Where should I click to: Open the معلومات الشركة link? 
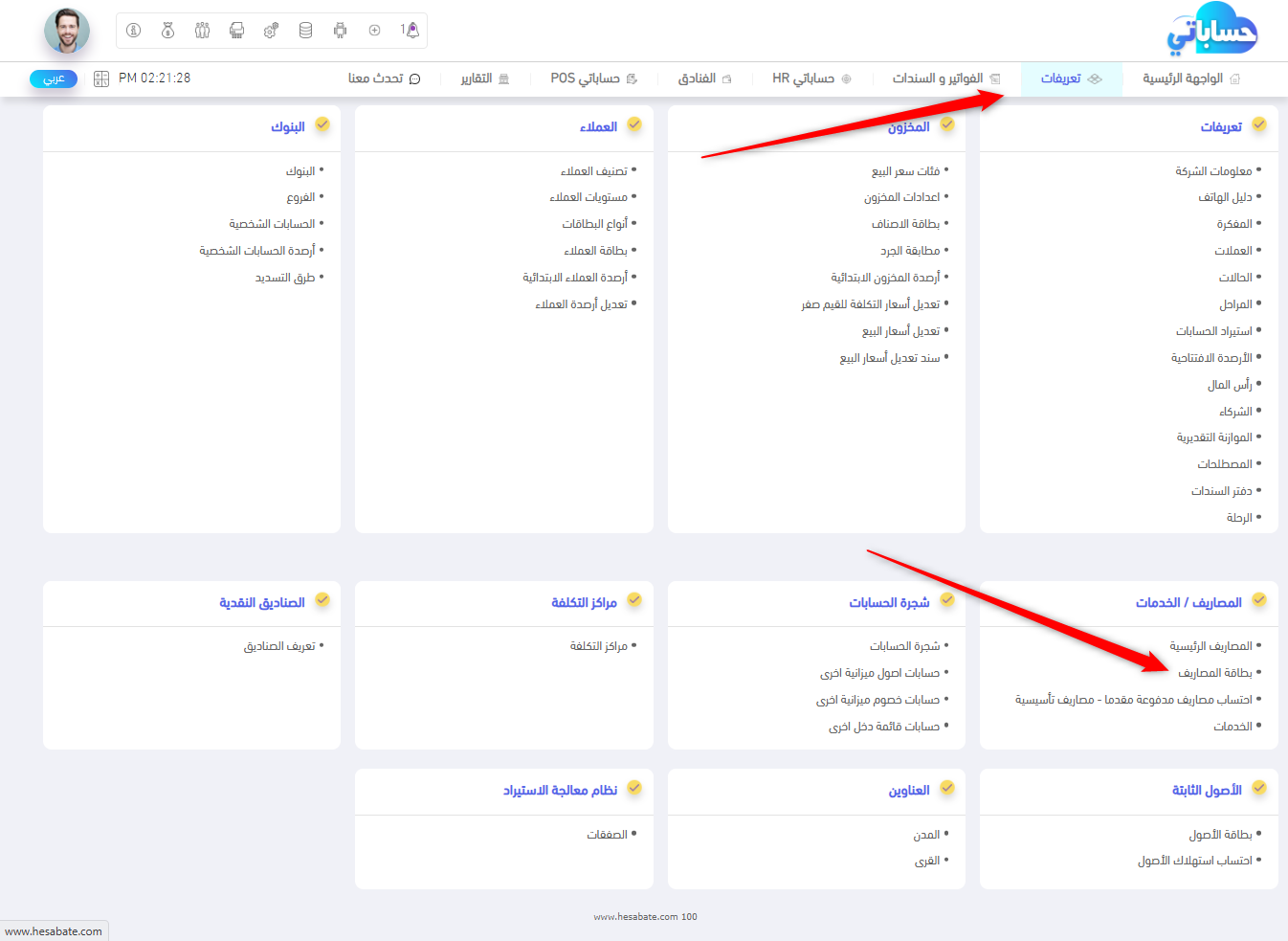[x=1213, y=171]
